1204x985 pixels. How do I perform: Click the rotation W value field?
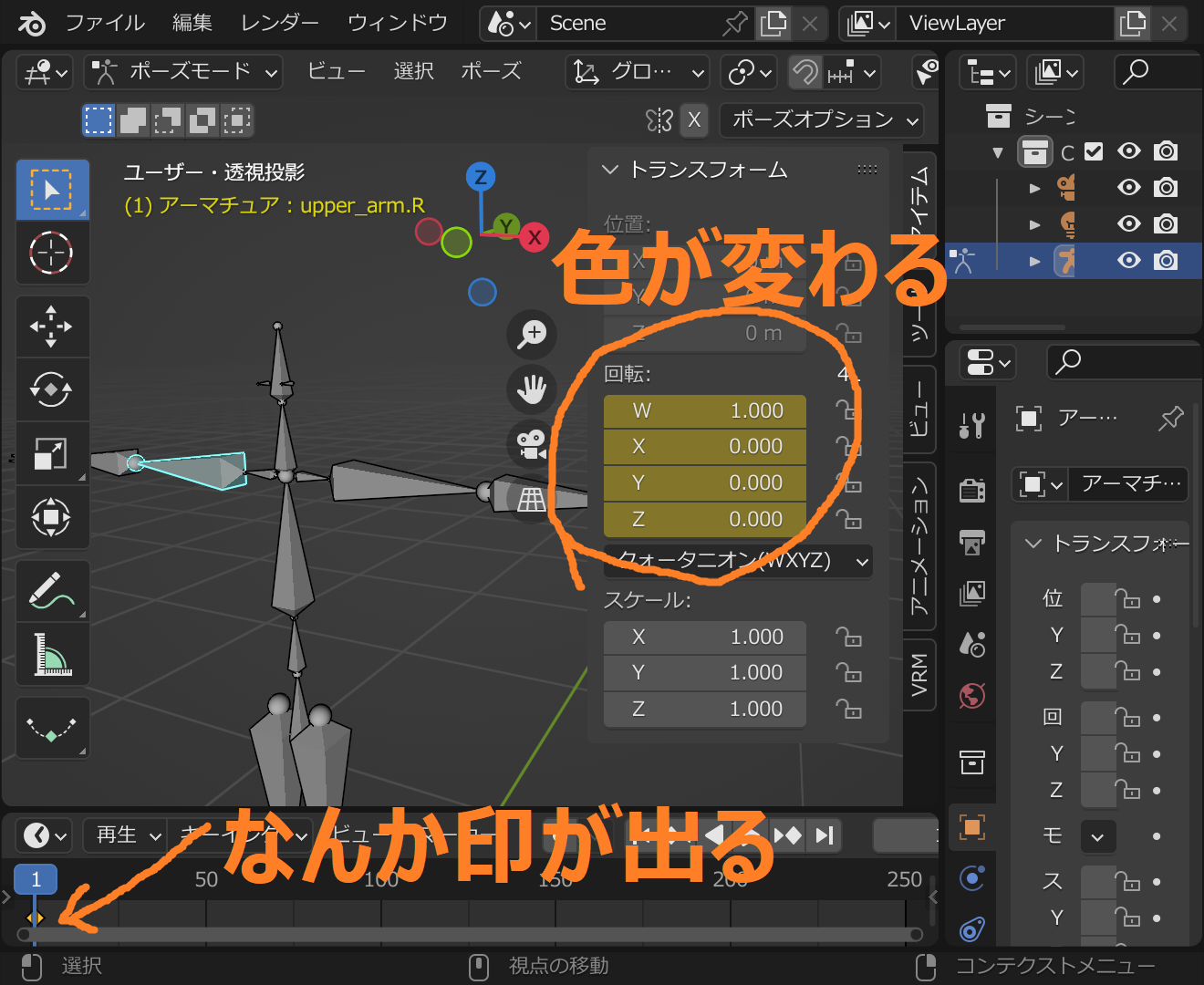pos(705,411)
